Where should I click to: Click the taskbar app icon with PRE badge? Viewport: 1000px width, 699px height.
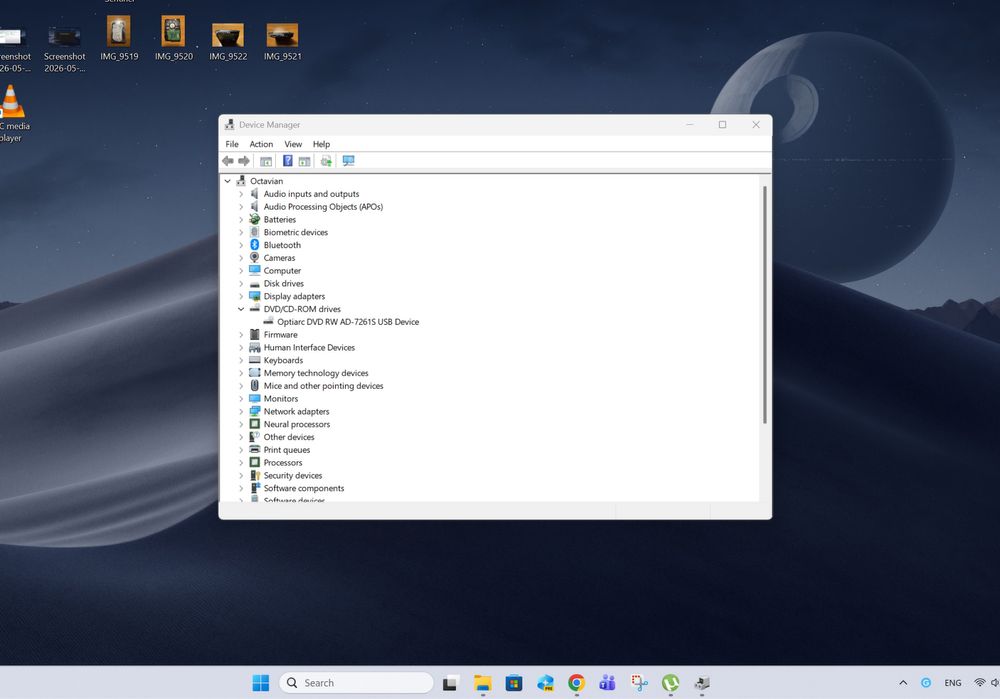pos(545,682)
